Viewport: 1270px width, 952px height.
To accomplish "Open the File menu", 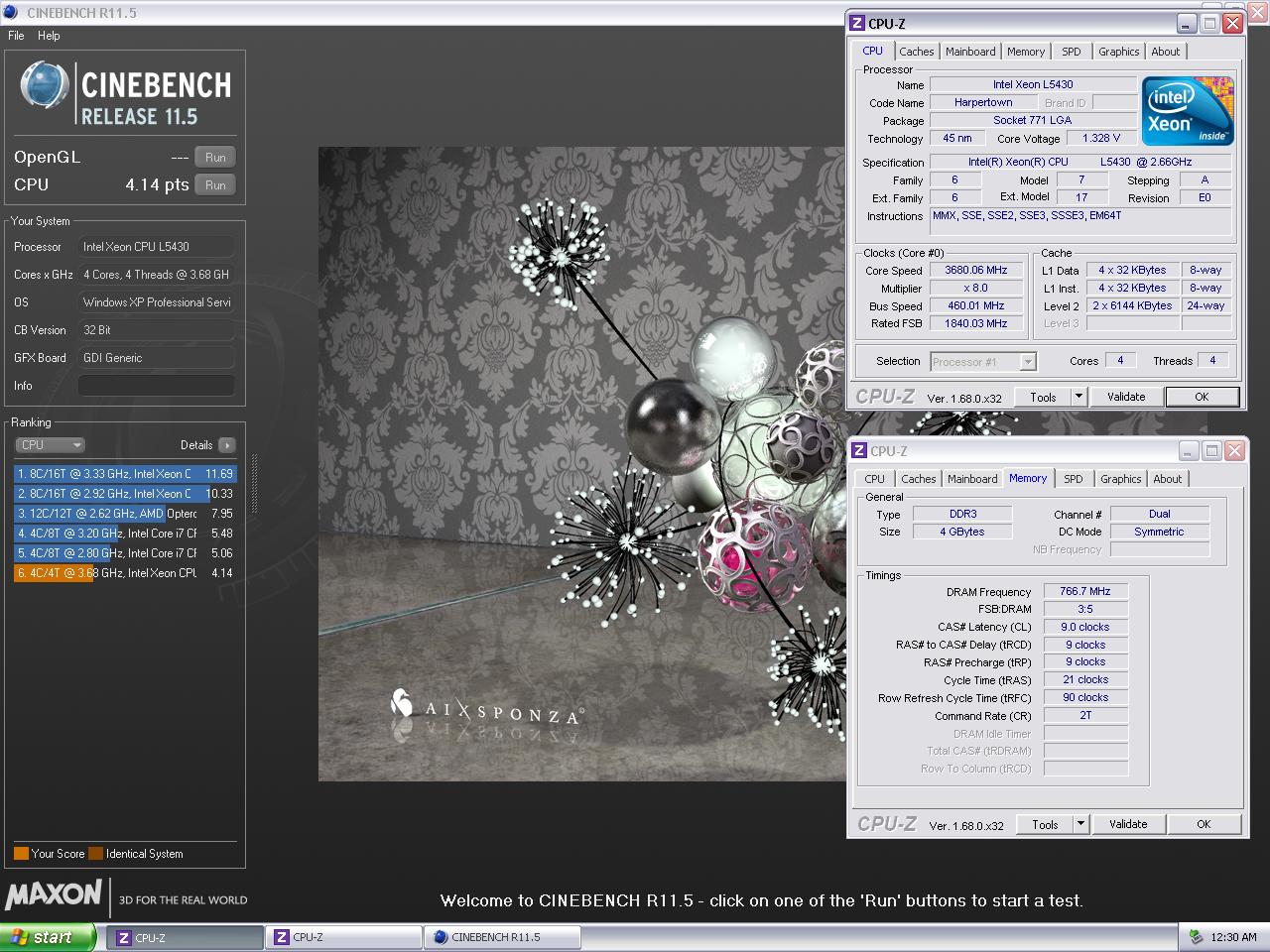I will (16, 36).
